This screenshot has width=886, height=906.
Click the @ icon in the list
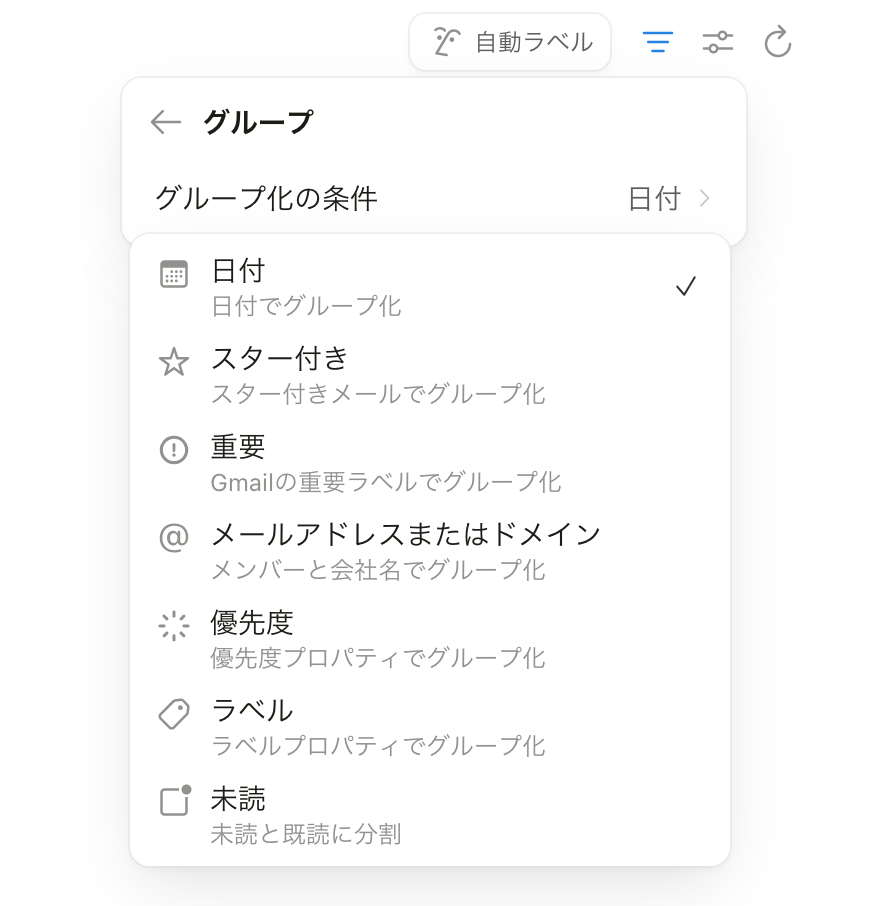174,538
